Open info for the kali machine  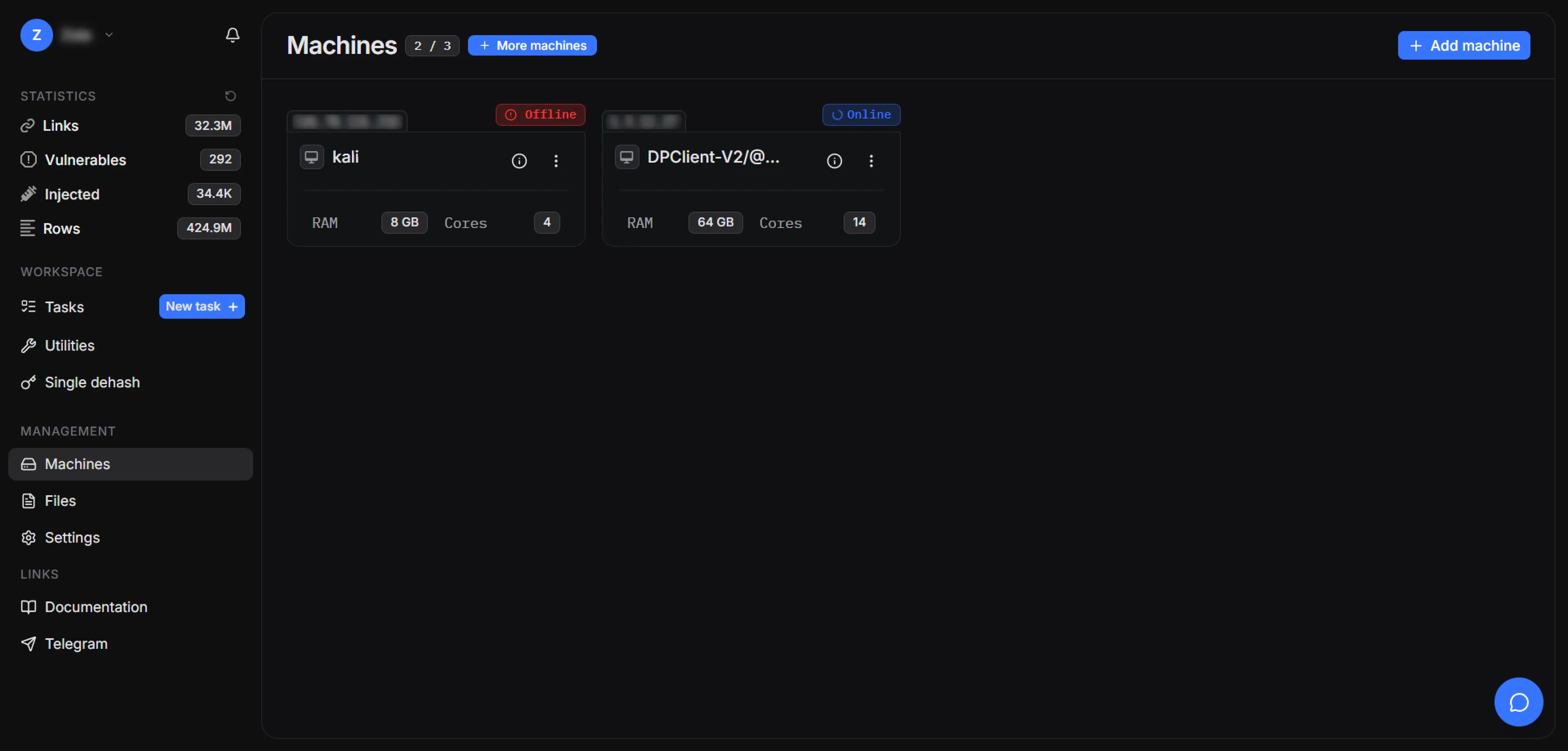click(x=519, y=161)
